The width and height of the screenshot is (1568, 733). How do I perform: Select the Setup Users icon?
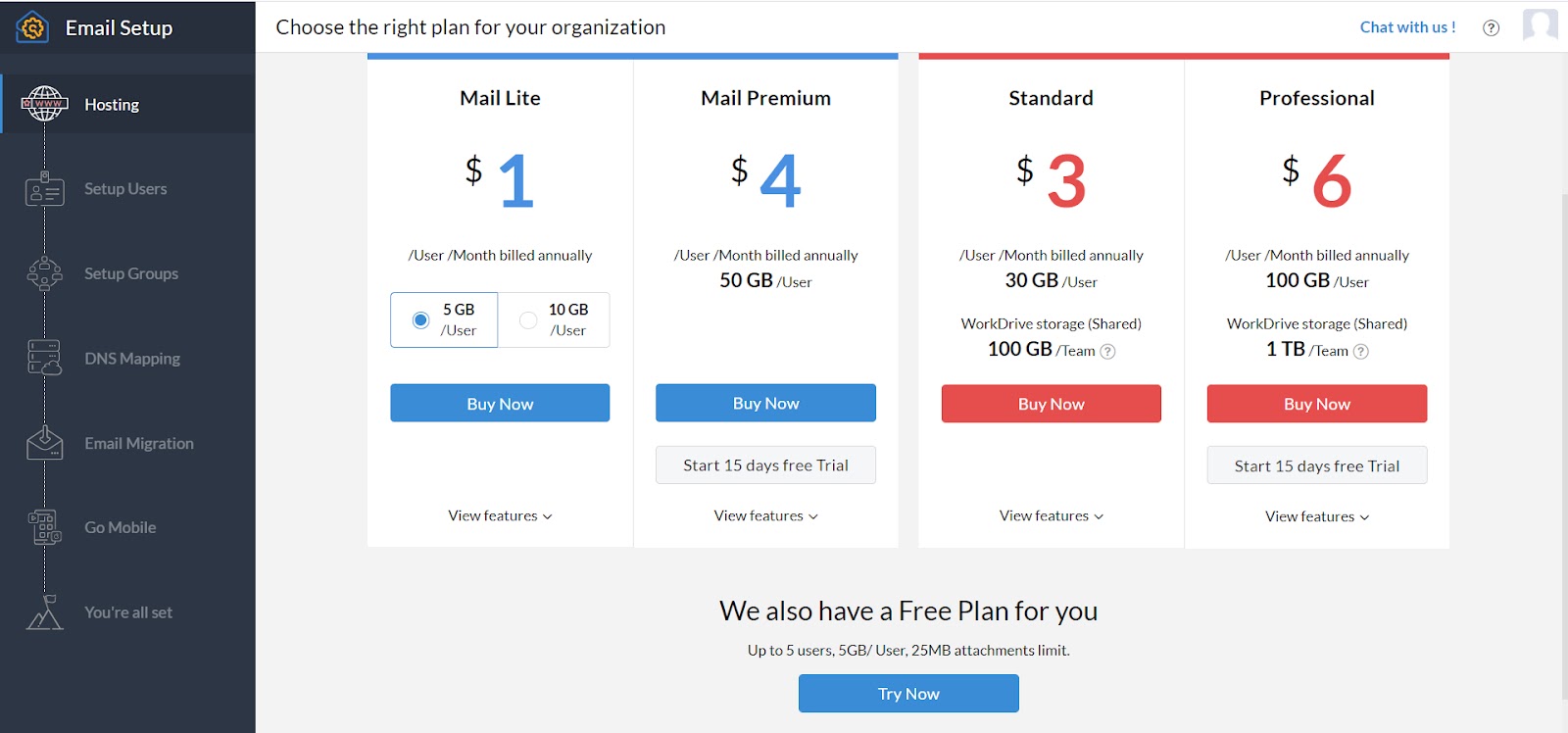pyautogui.click(x=44, y=189)
